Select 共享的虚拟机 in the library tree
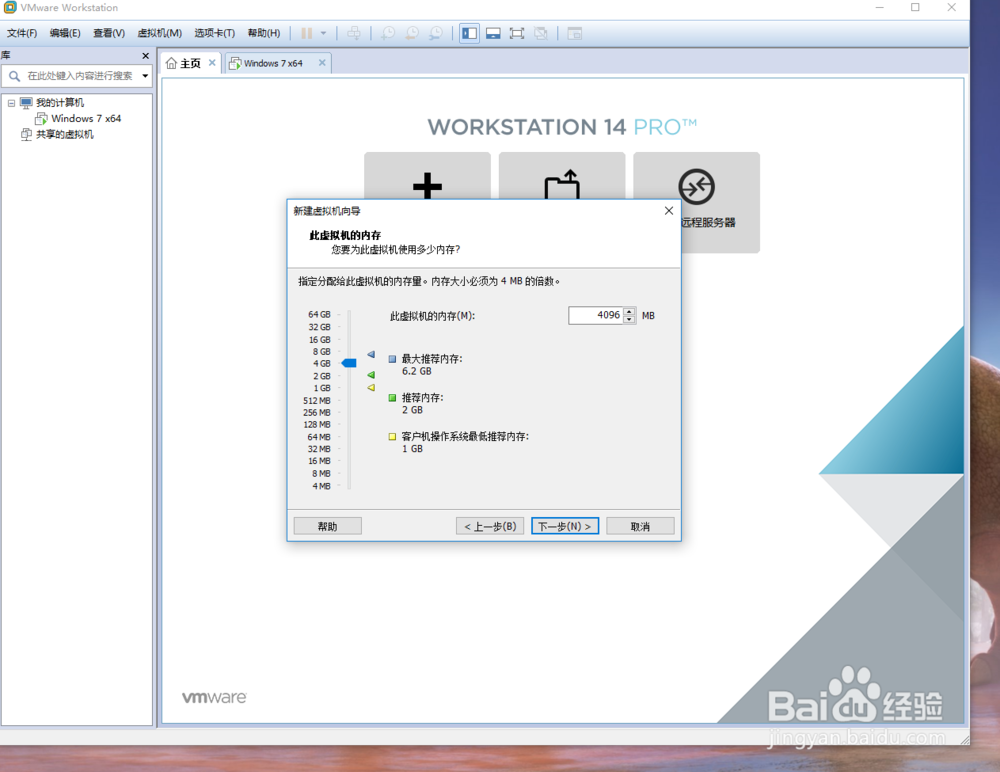Screen dimensions: 1000x772 click(64, 135)
